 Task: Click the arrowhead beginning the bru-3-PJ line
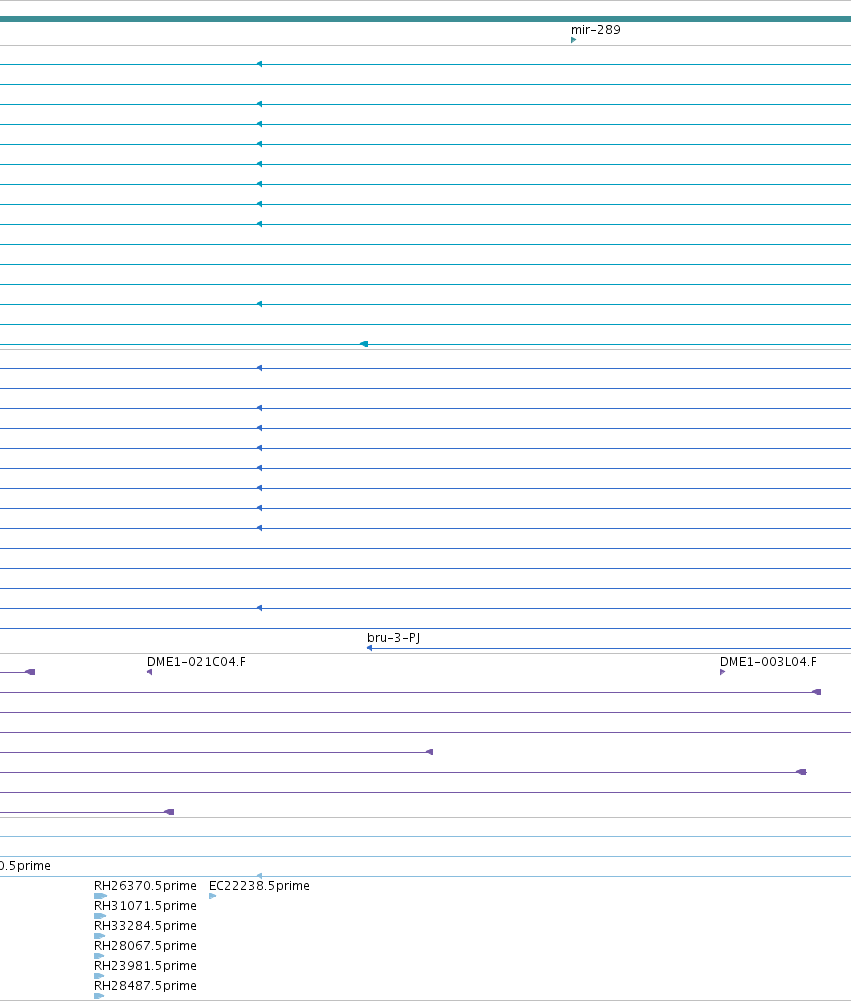point(369,648)
